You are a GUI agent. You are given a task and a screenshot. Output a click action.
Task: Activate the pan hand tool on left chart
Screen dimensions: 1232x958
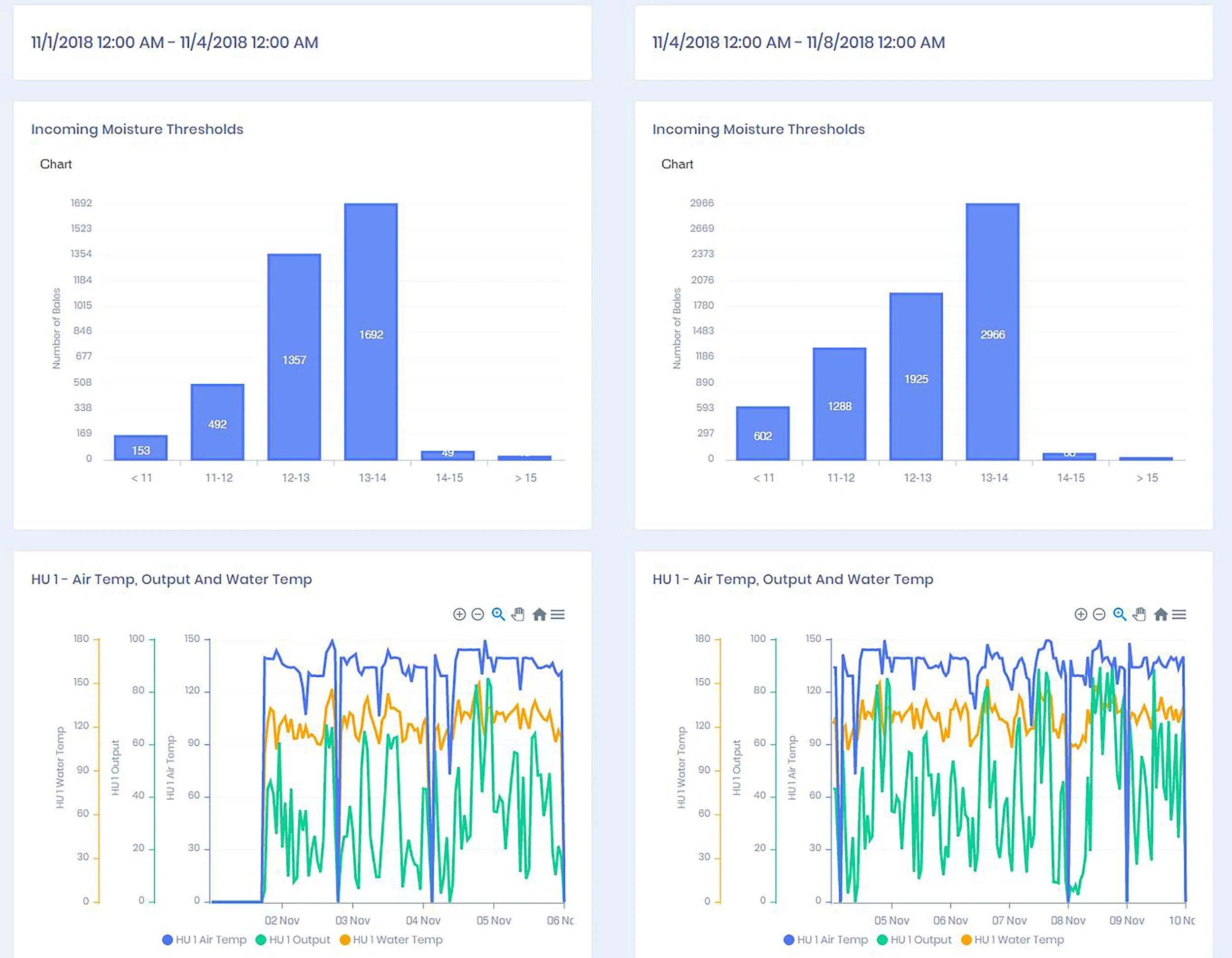518,614
